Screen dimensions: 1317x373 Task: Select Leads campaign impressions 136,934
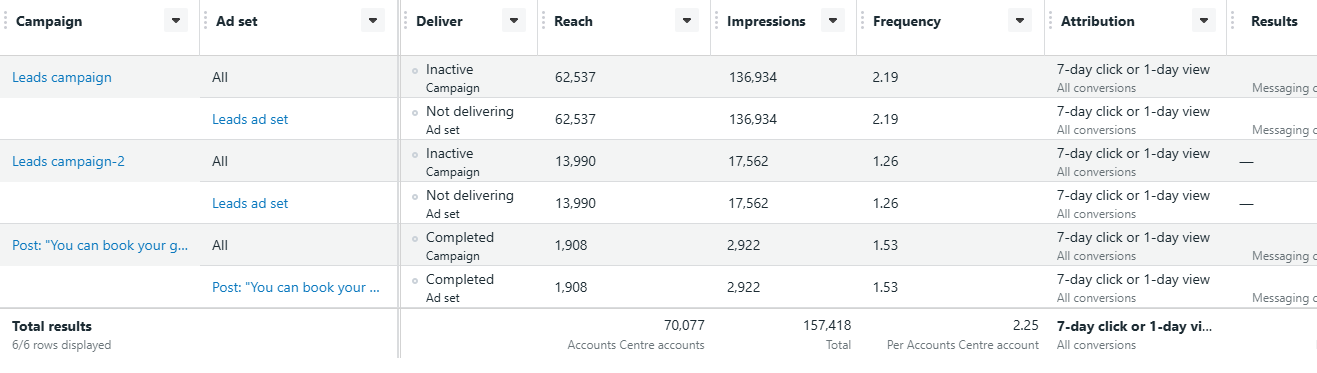(x=753, y=77)
